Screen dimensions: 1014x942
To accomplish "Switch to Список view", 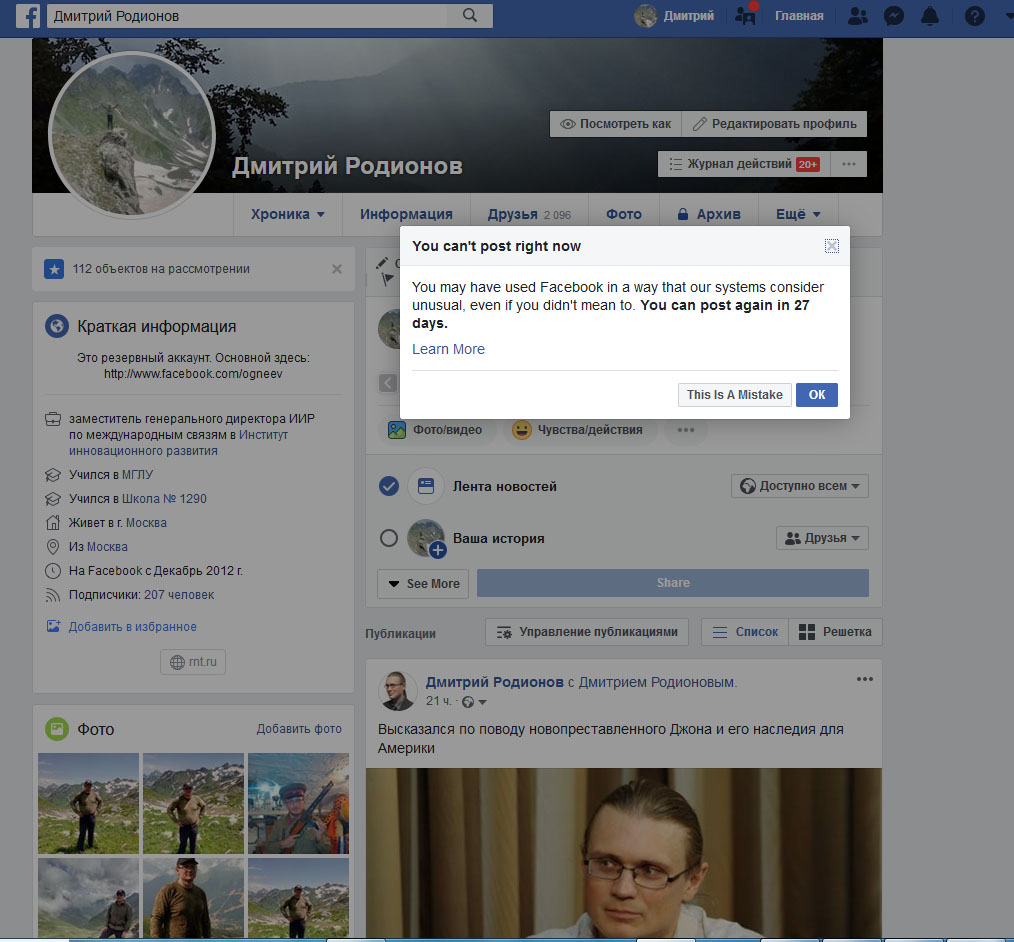I will 745,632.
